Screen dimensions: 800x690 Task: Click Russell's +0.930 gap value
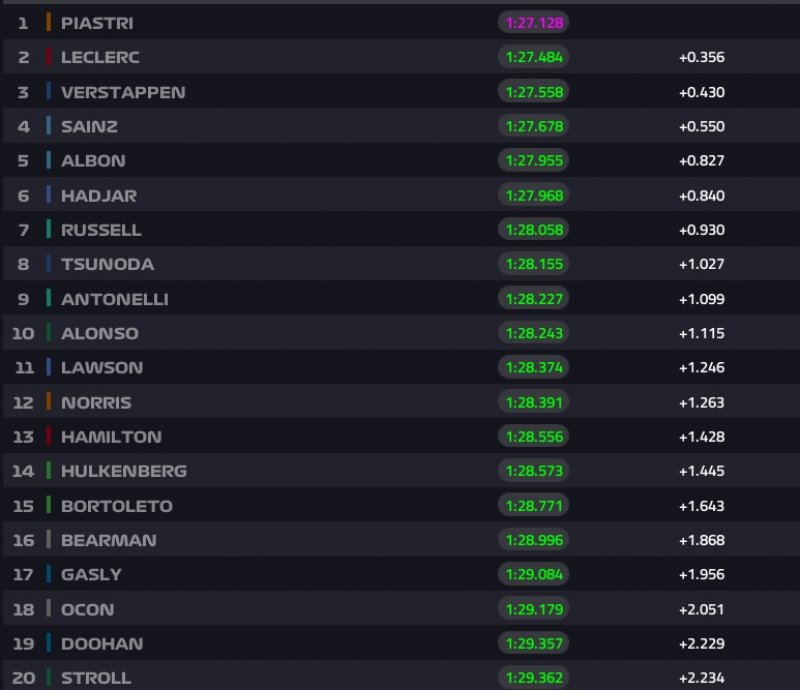point(701,229)
